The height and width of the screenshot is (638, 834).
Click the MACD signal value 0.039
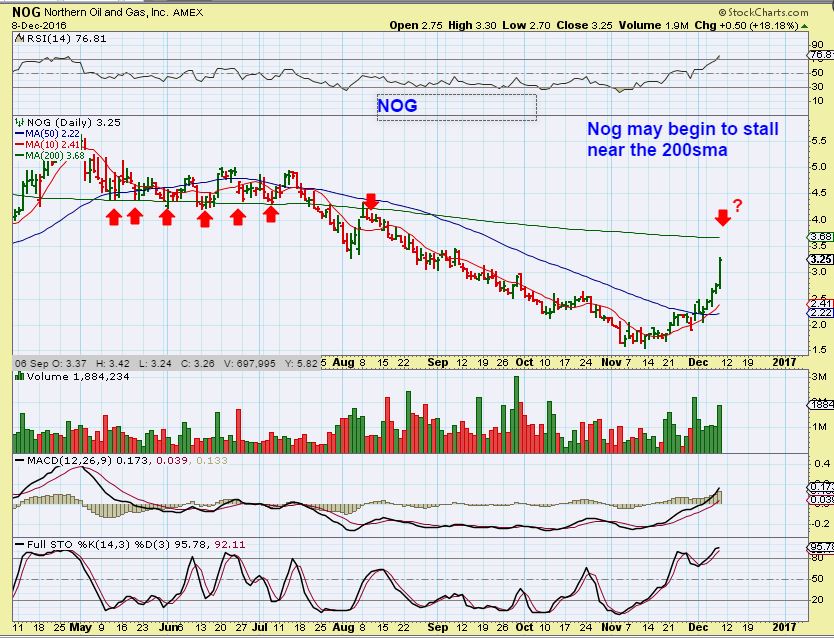(x=172, y=460)
